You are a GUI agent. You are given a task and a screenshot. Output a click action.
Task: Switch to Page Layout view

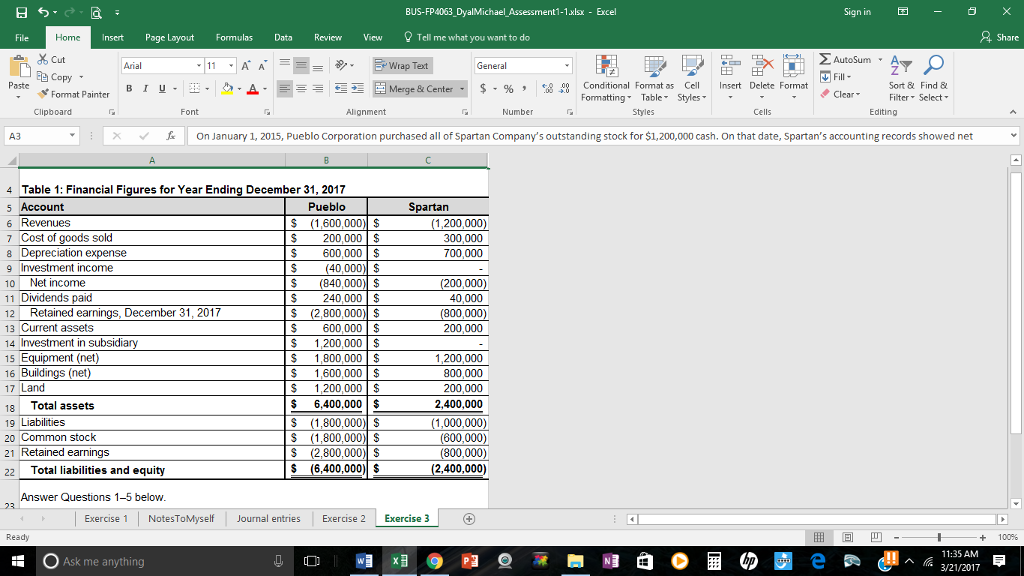848,537
